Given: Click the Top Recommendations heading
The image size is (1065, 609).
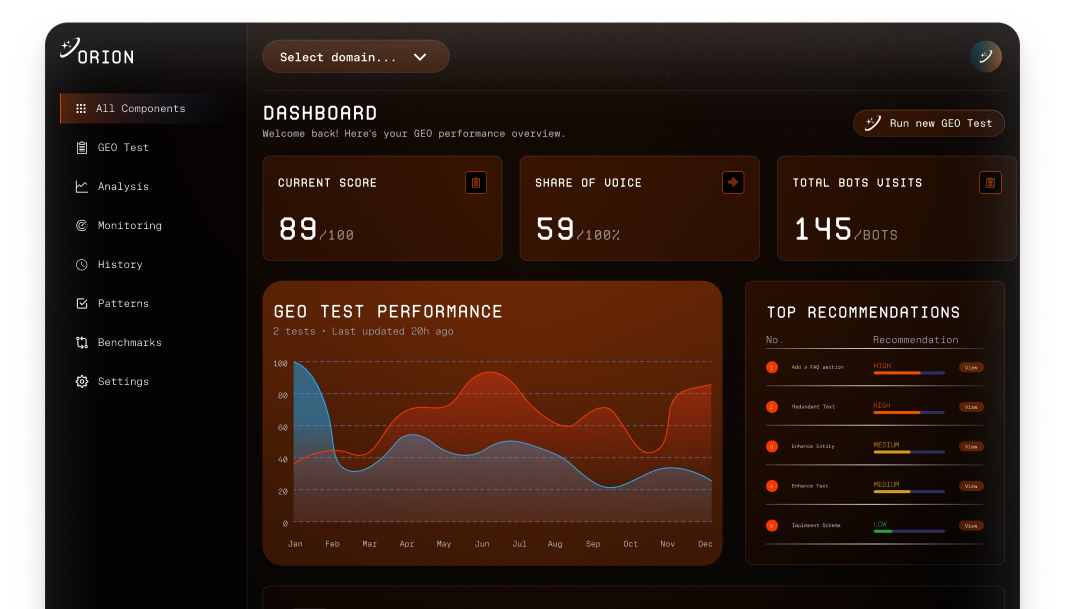Looking at the screenshot, I should click(863, 312).
